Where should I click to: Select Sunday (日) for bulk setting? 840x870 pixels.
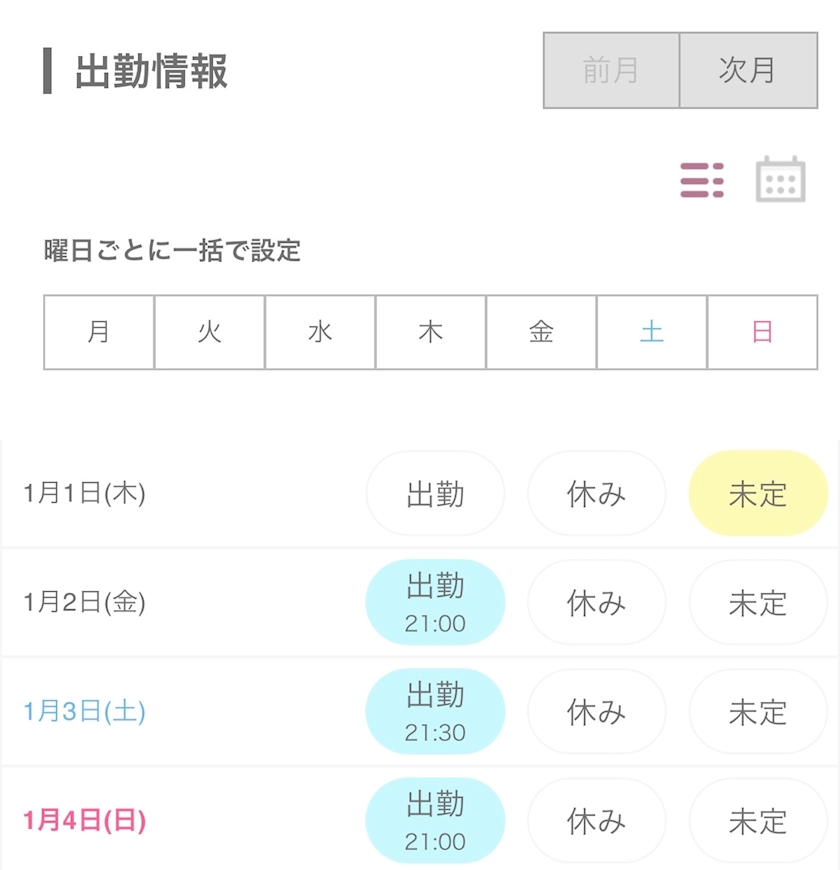point(762,332)
